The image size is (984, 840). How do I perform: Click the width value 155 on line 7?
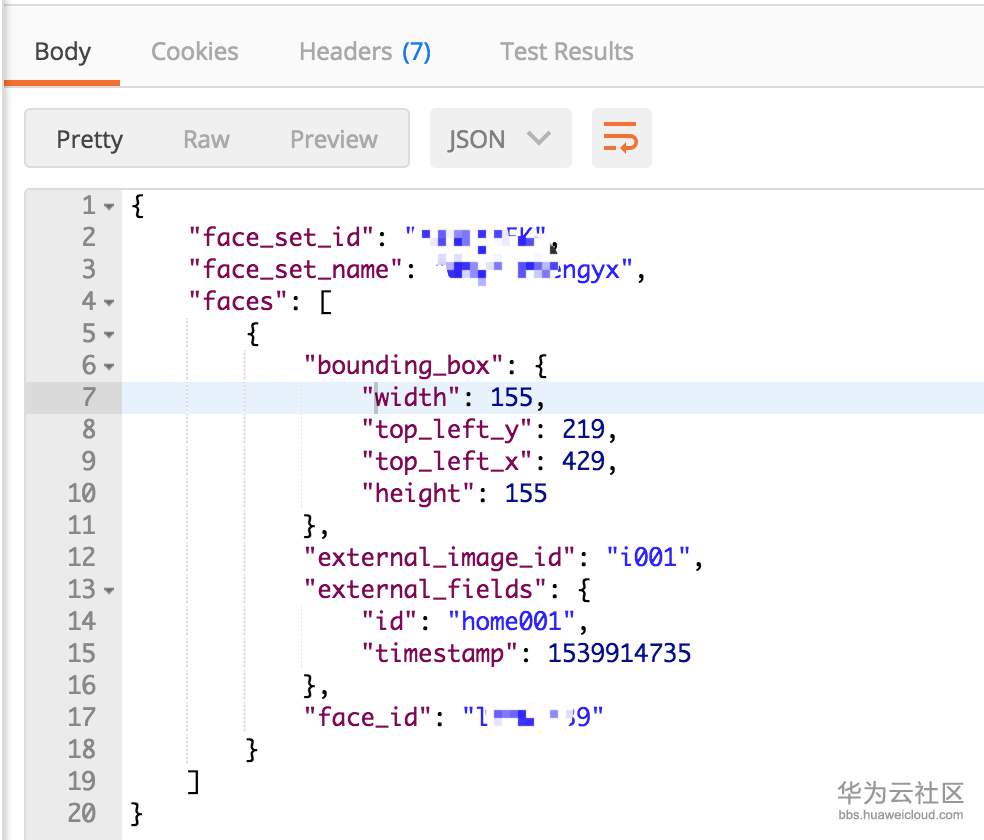[511, 398]
